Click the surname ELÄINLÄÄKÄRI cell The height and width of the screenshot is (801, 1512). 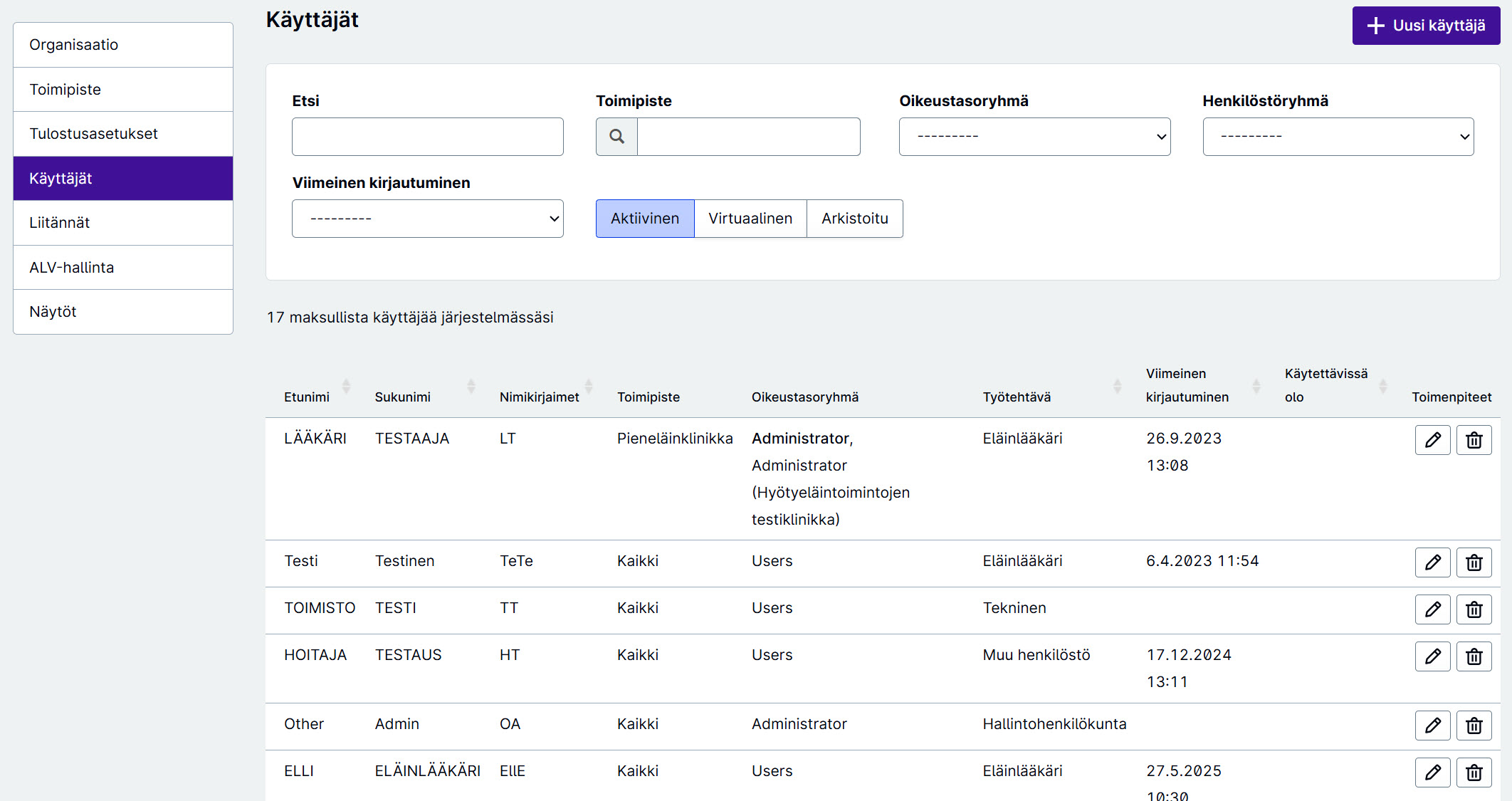pos(428,771)
